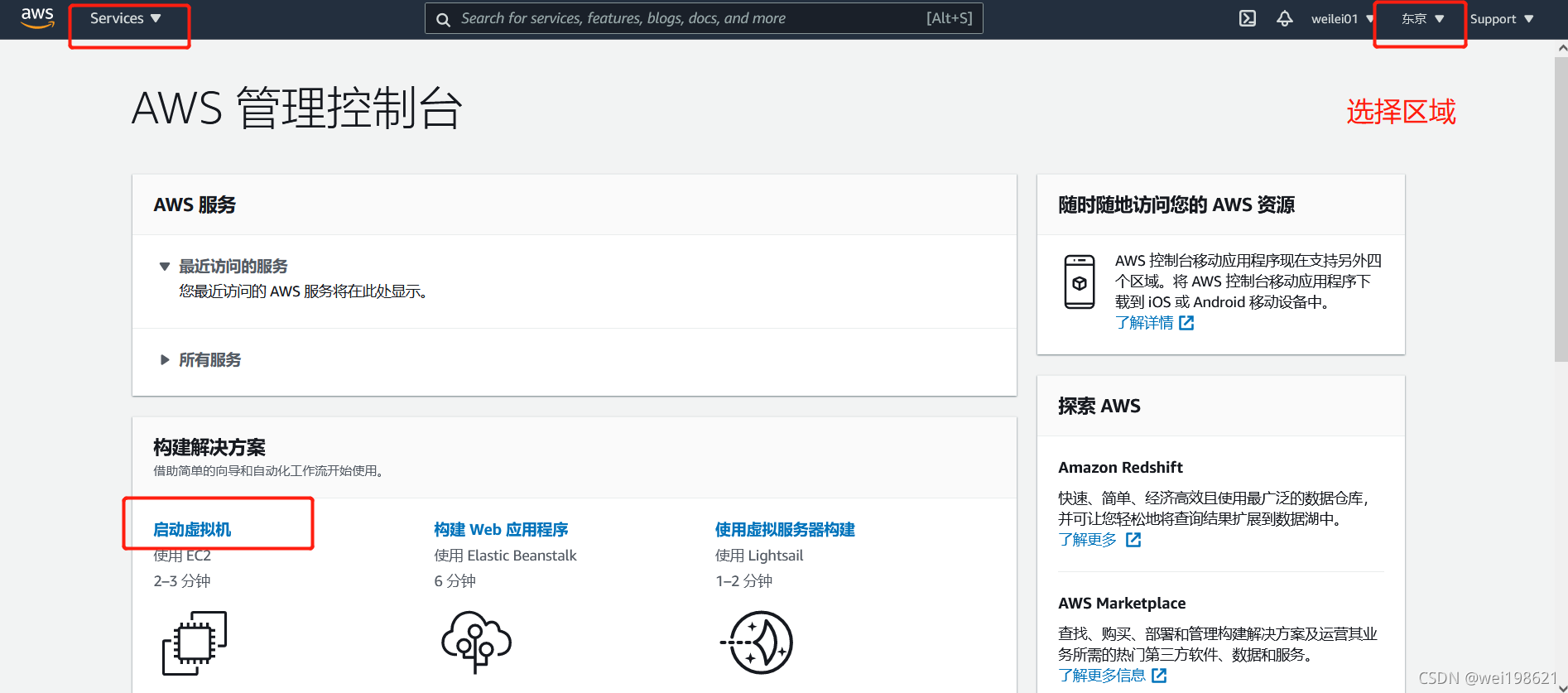
Task: Click the page vertical scrollbar thumb
Action: click(1561, 209)
